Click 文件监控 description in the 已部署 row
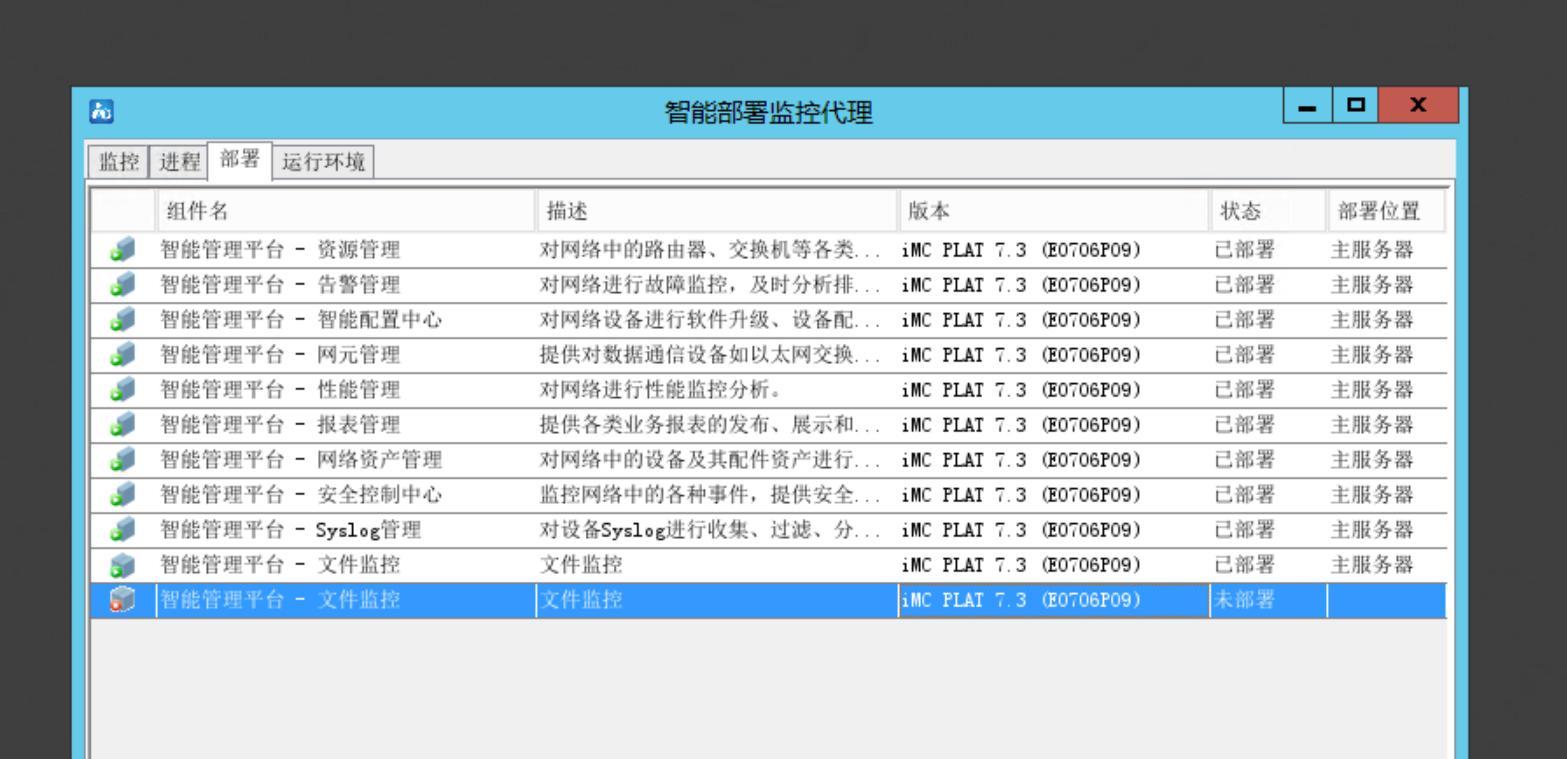Viewport: 1567px width, 759px height. [x=581, y=565]
